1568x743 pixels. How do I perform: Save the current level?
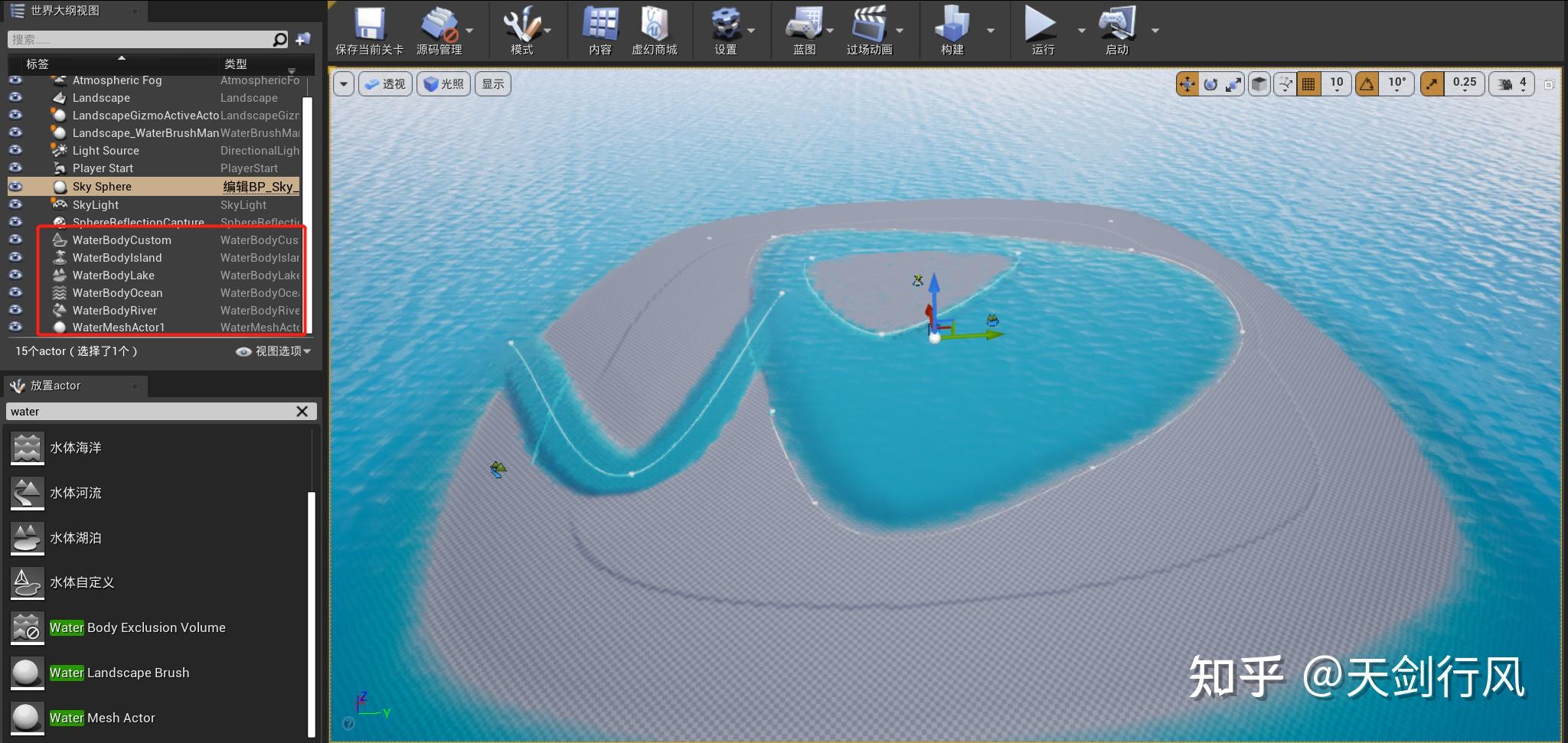pos(371,31)
